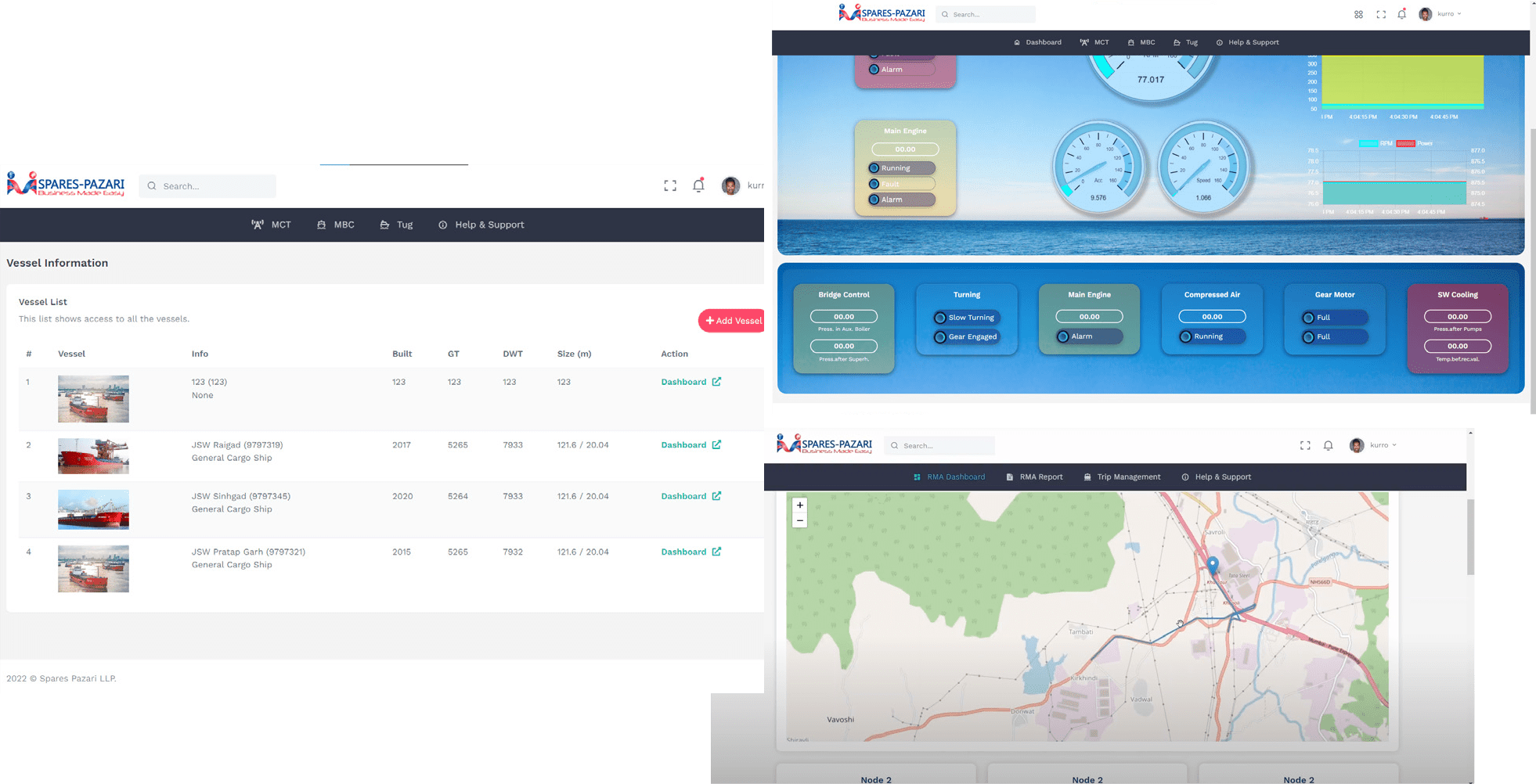Click search field in Vessel Information header
This screenshot has width=1536, height=784.
pos(207,186)
